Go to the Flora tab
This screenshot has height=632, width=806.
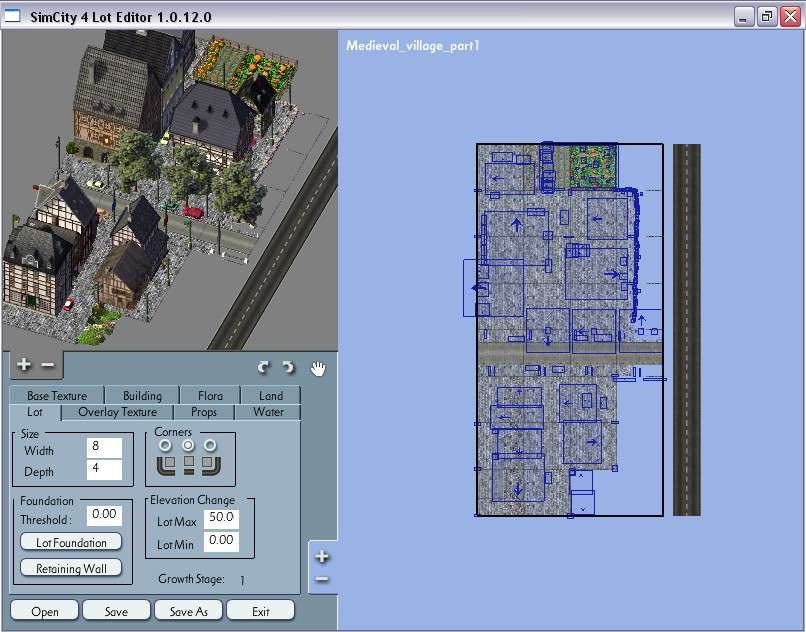pos(210,395)
